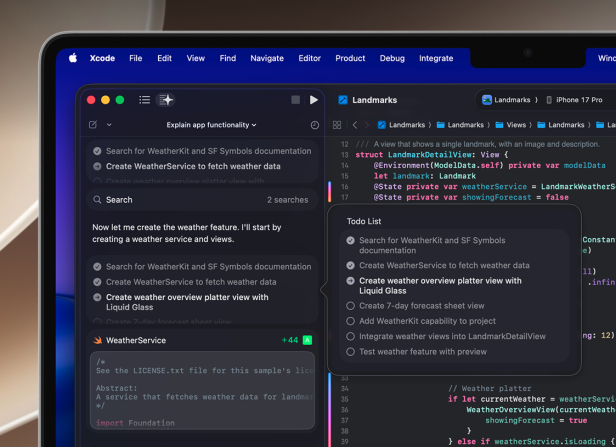Open the Editor menu
The image size is (616, 447).
coord(310,58)
